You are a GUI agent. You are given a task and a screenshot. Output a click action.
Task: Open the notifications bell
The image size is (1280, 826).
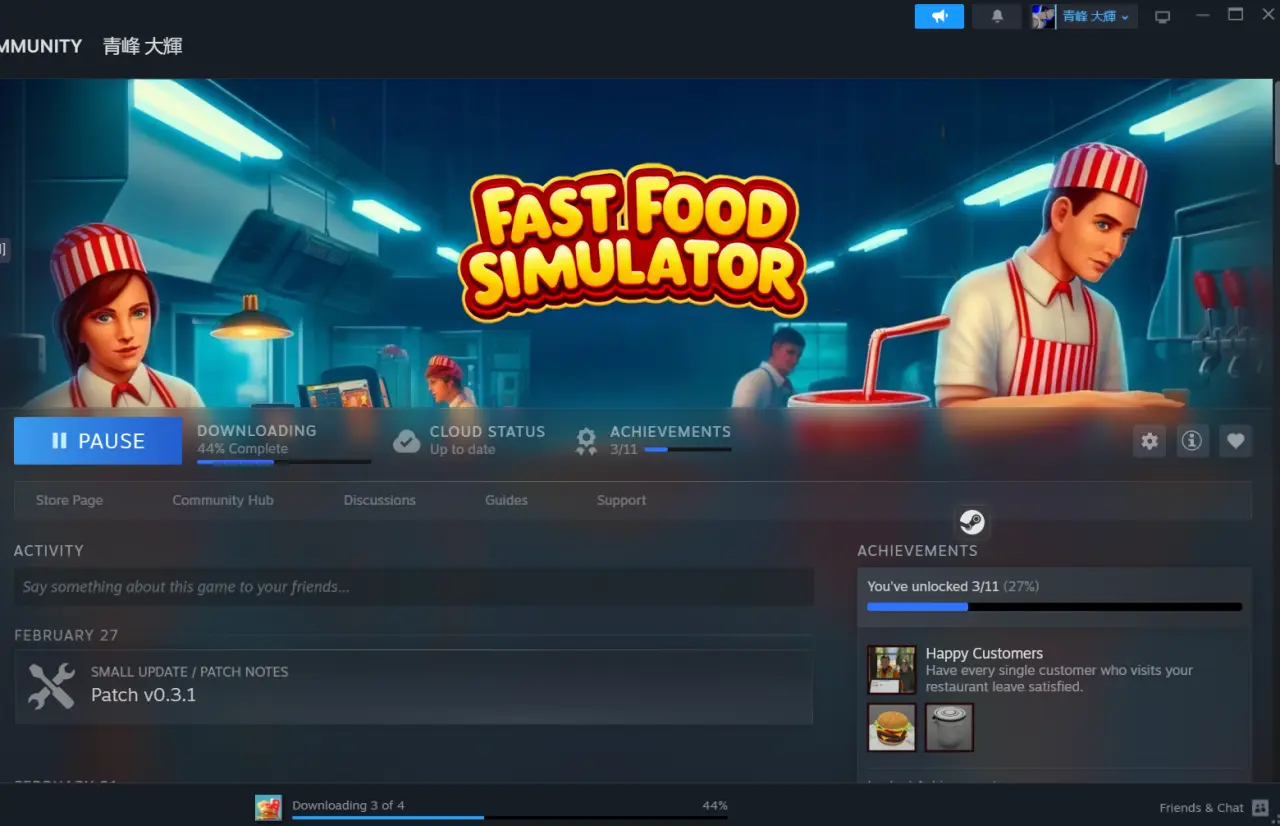[997, 16]
